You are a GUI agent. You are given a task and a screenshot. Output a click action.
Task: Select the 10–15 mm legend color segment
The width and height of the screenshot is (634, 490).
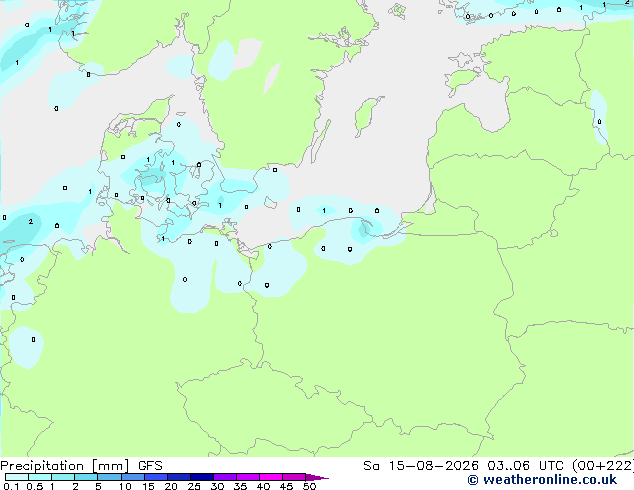(x=133, y=477)
